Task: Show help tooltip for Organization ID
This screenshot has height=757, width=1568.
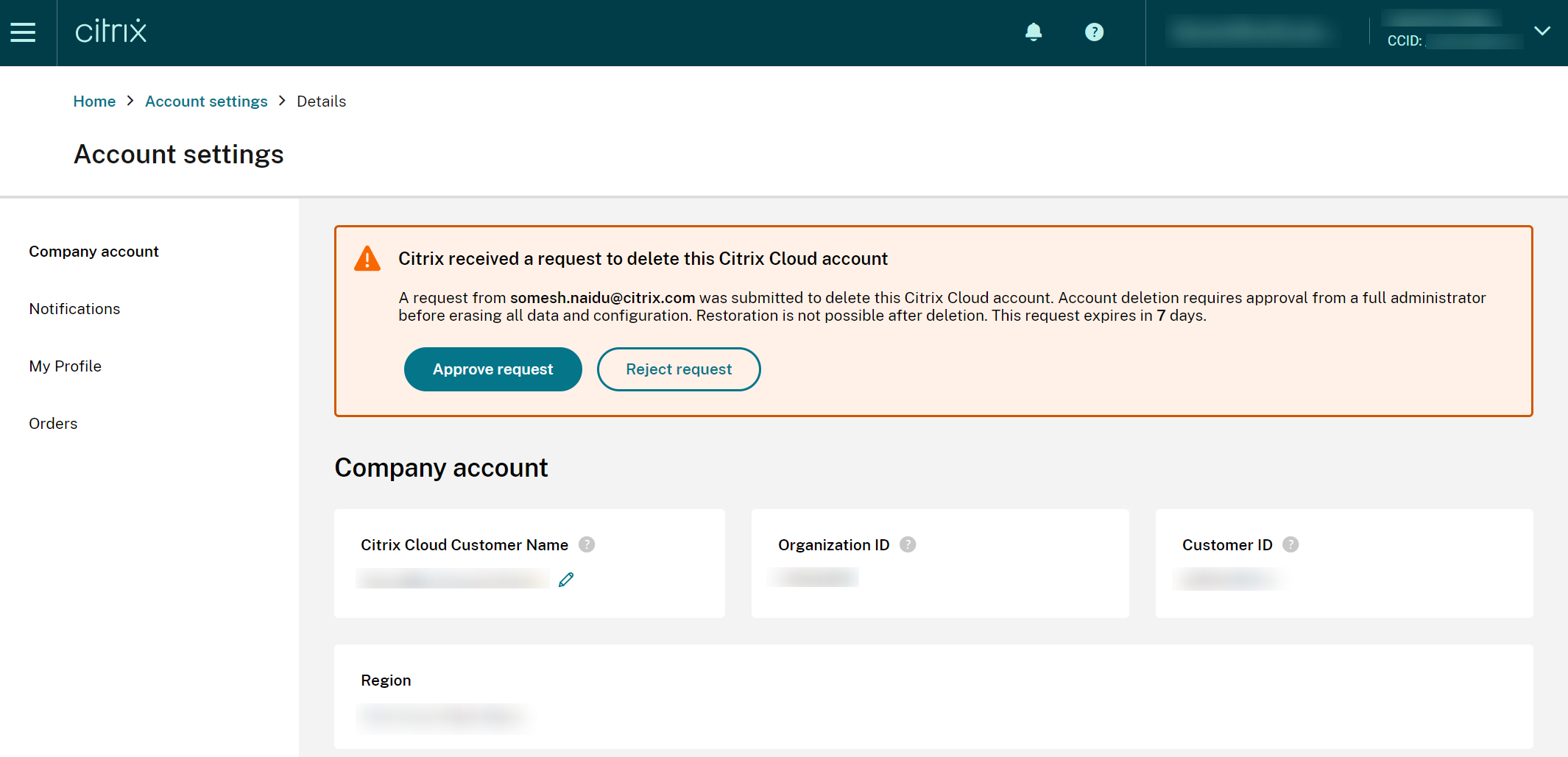Action: [908, 544]
